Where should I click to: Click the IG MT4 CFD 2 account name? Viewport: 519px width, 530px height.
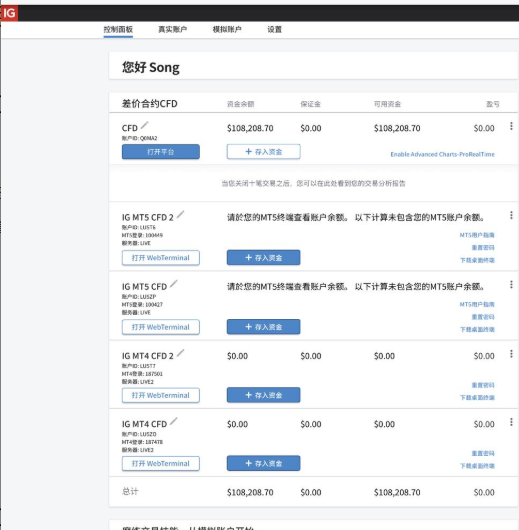[x=148, y=356]
